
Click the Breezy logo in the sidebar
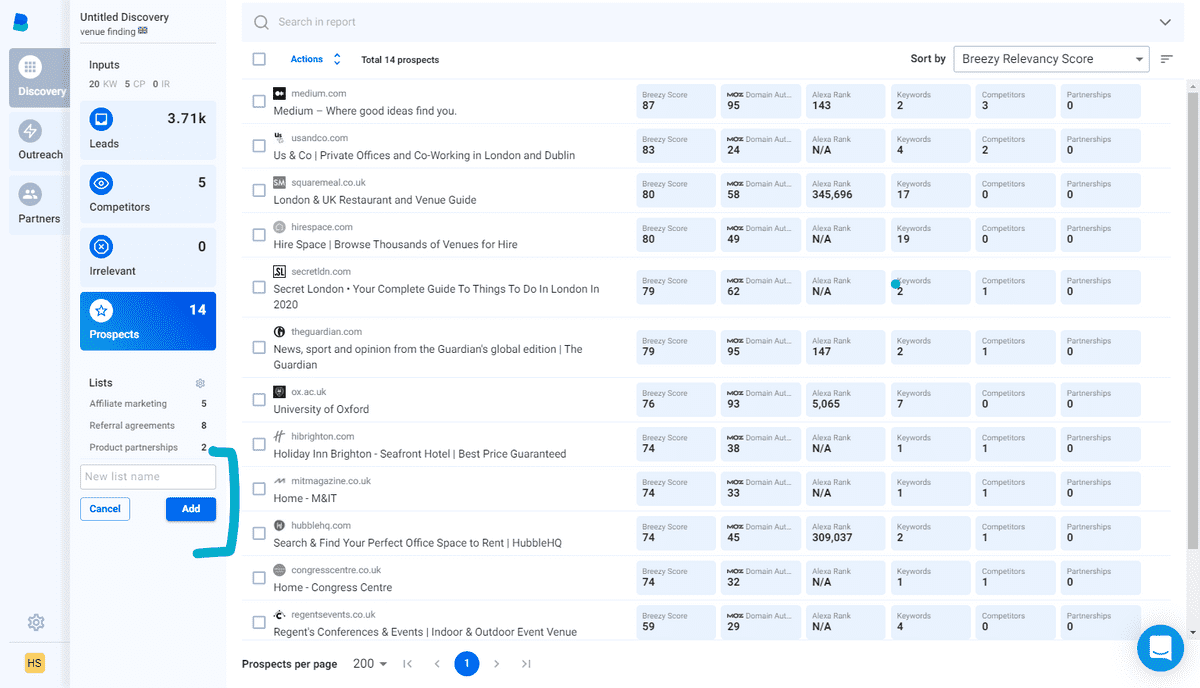pyautogui.click(x=21, y=21)
